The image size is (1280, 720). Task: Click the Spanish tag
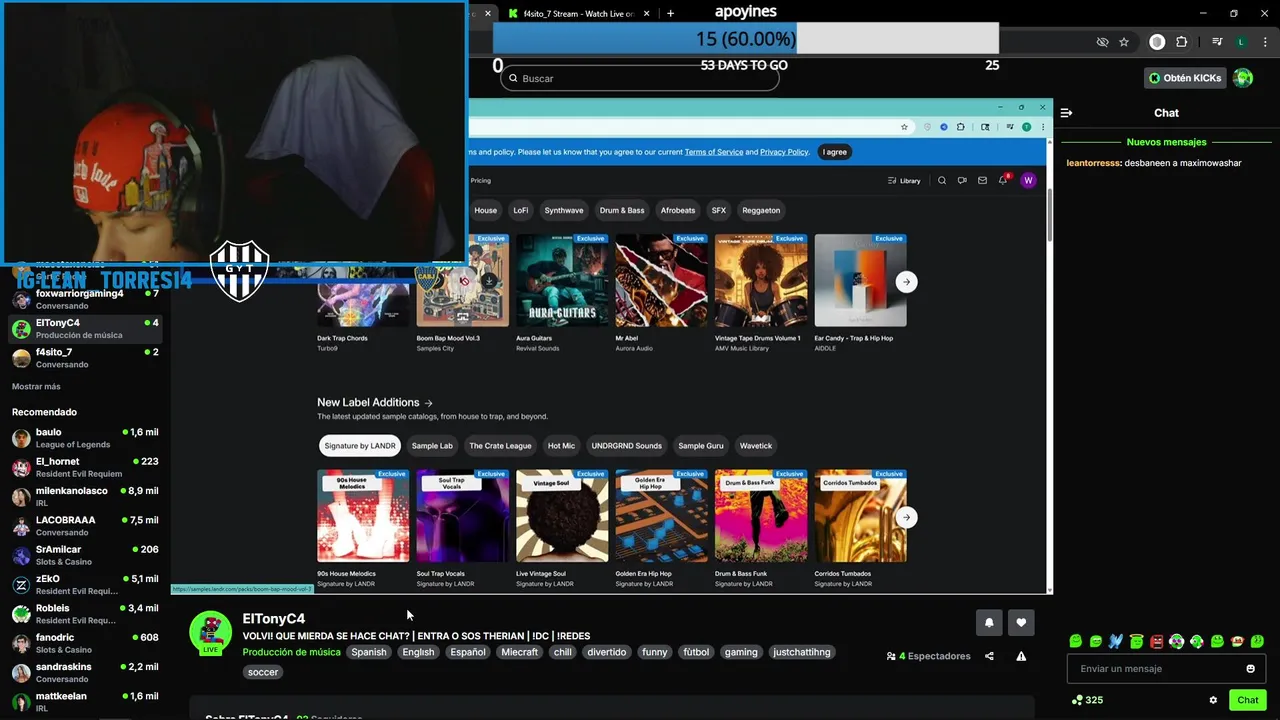point(368,652)
